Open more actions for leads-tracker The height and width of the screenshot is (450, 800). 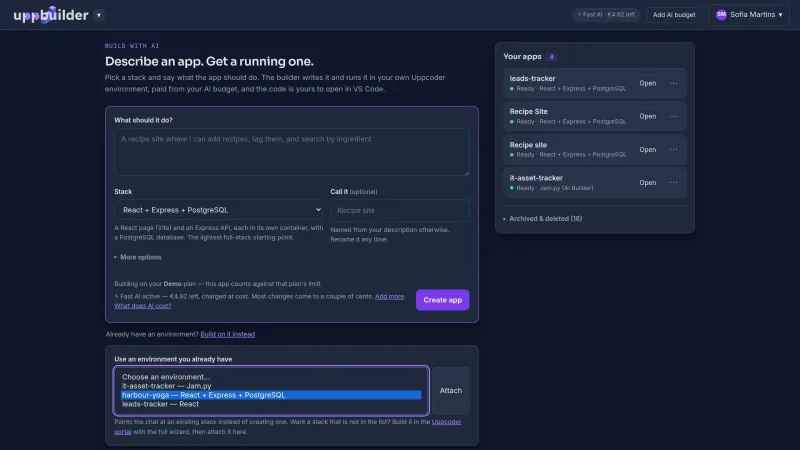point(673,83)
